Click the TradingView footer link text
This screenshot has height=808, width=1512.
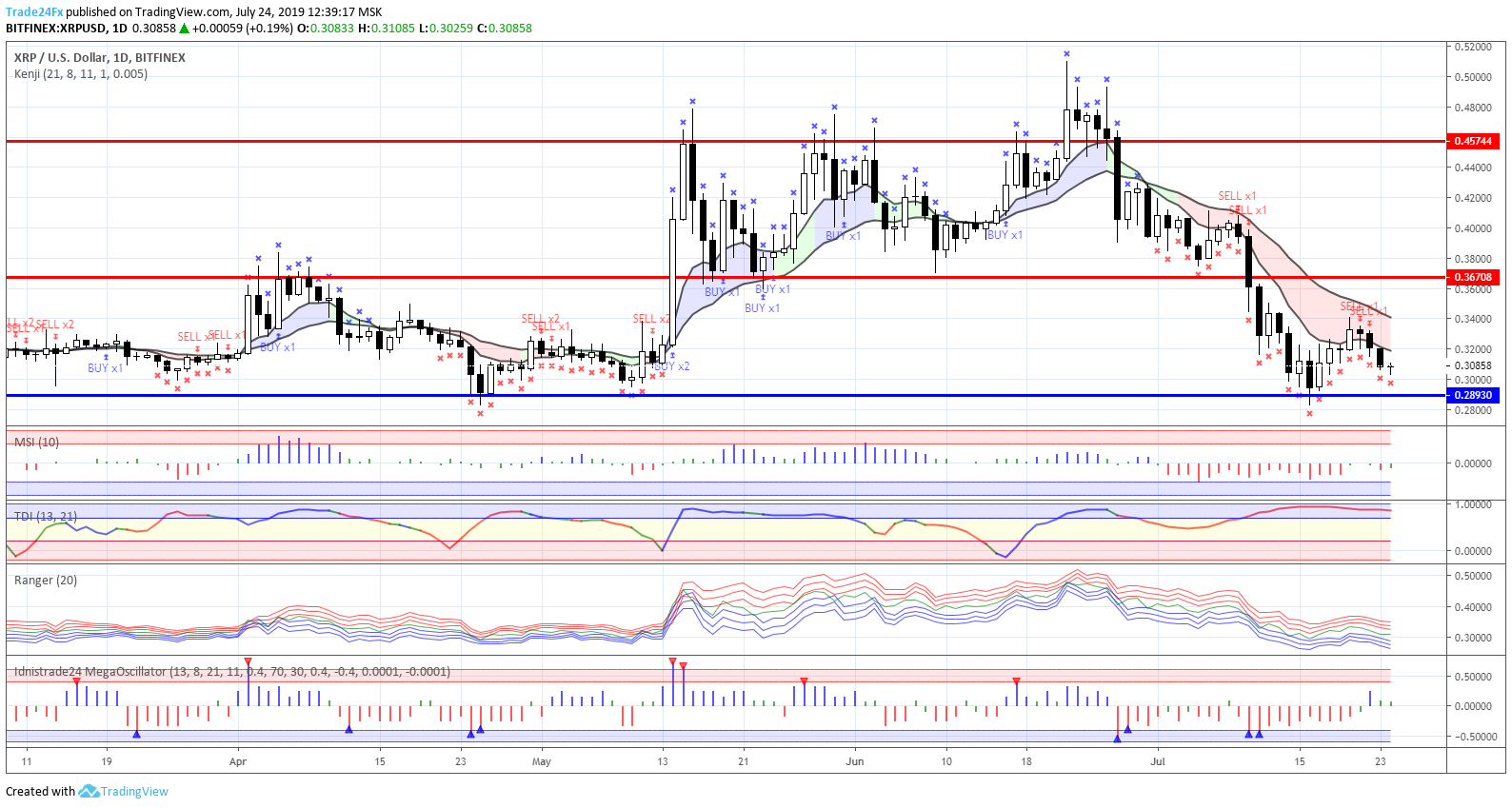coord(134,792)
